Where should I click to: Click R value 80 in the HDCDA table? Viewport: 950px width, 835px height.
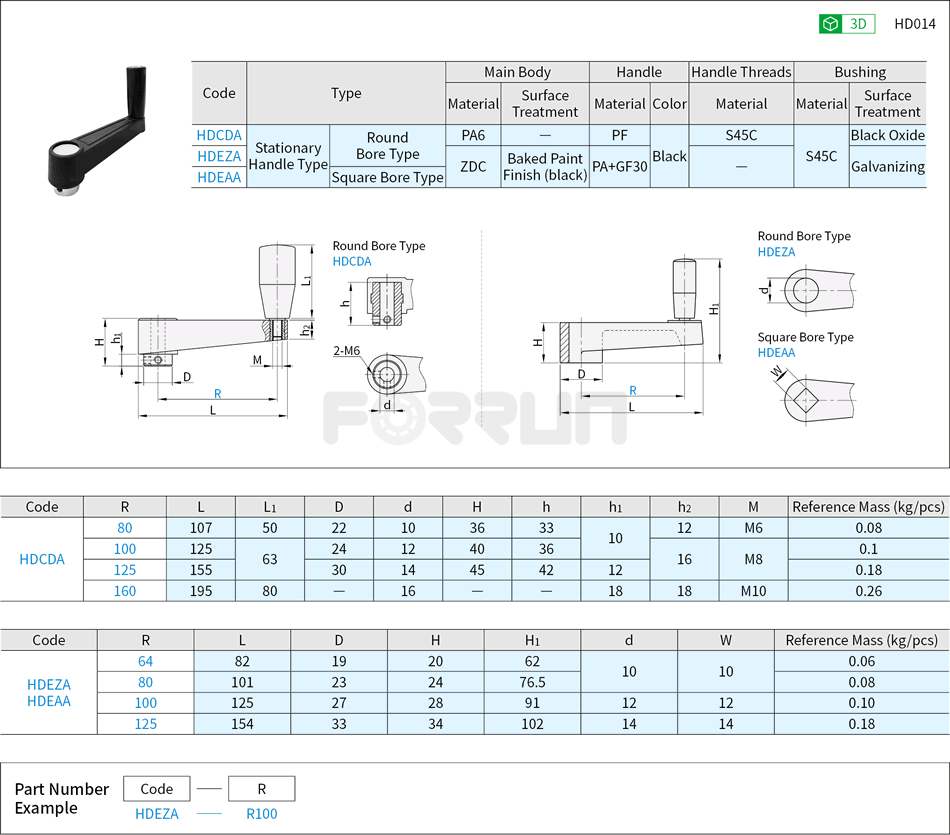pyautogui.click(x=124, y=528)
